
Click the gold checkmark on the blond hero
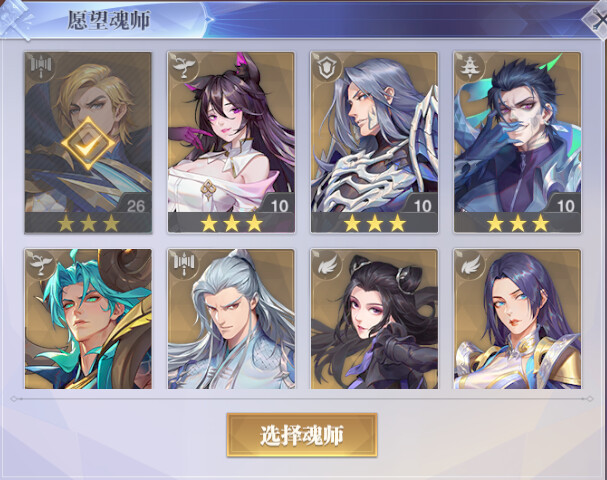(x=88, y=144)
